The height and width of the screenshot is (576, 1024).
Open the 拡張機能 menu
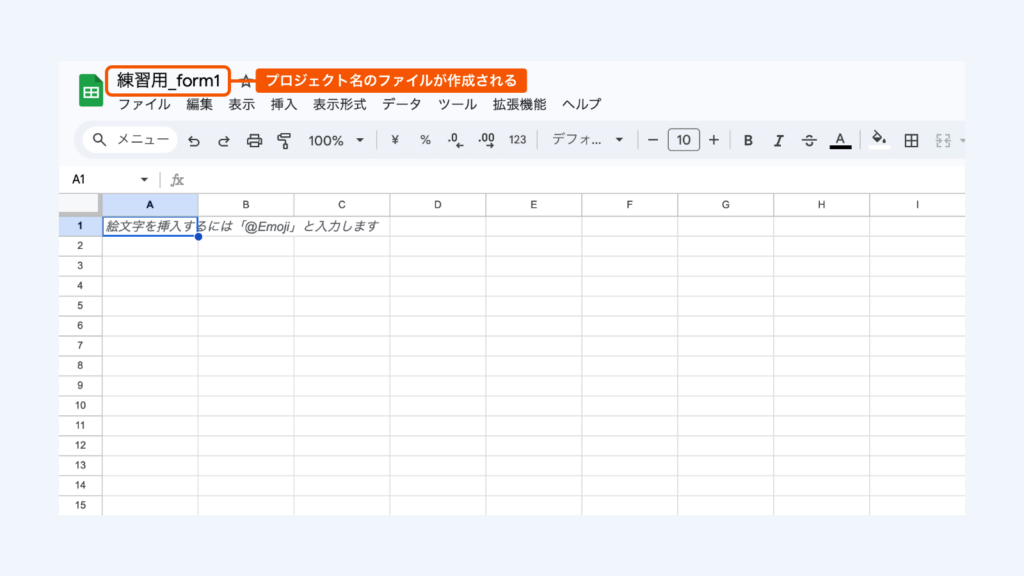[519, 104]
